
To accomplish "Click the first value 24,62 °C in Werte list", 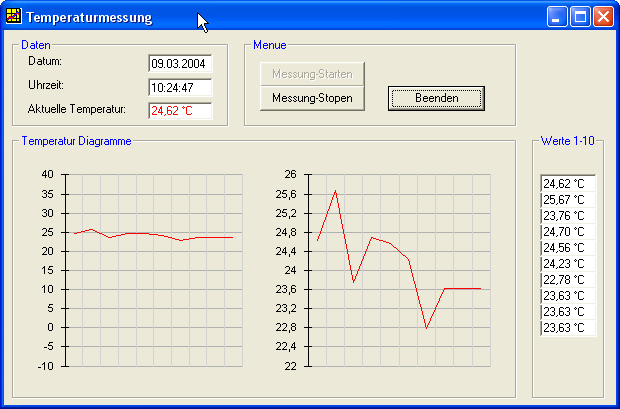I will 568,184.
